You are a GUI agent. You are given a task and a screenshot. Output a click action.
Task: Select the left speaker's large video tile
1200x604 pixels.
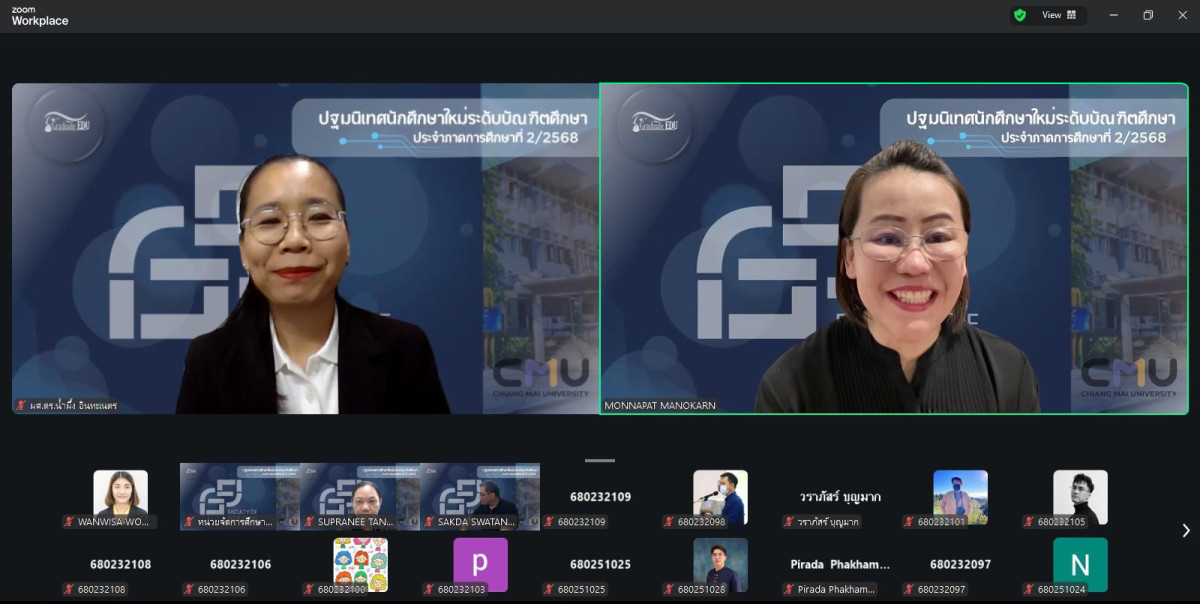305,248
